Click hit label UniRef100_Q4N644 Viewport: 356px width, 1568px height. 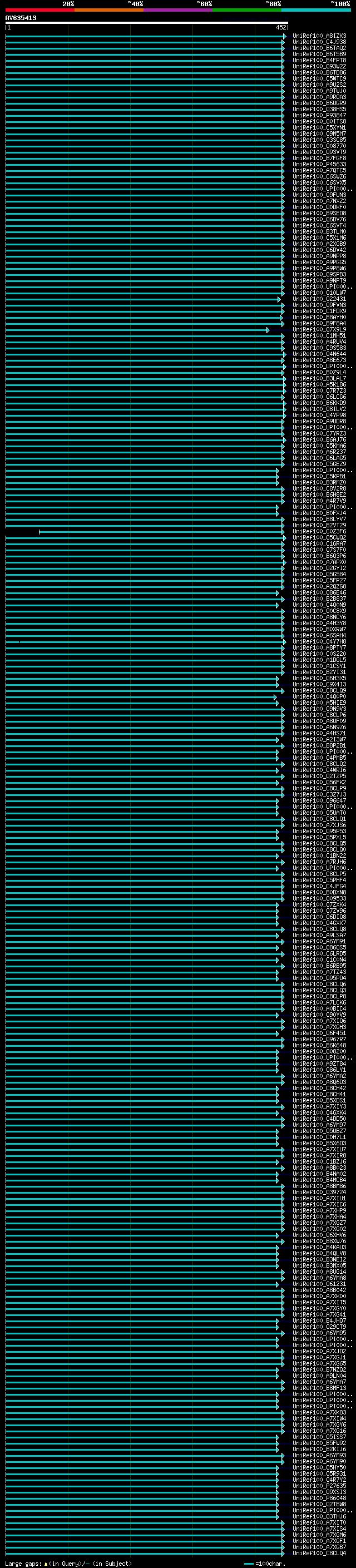(x=319, y=354)
